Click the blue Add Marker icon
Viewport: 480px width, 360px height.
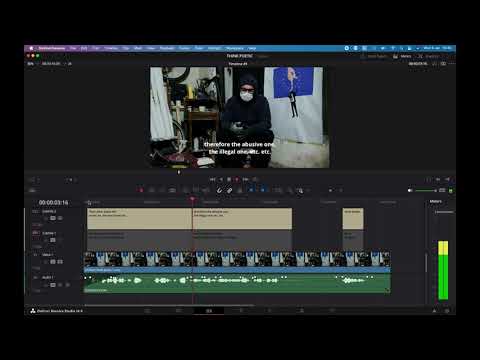click(x=263, y=190)
